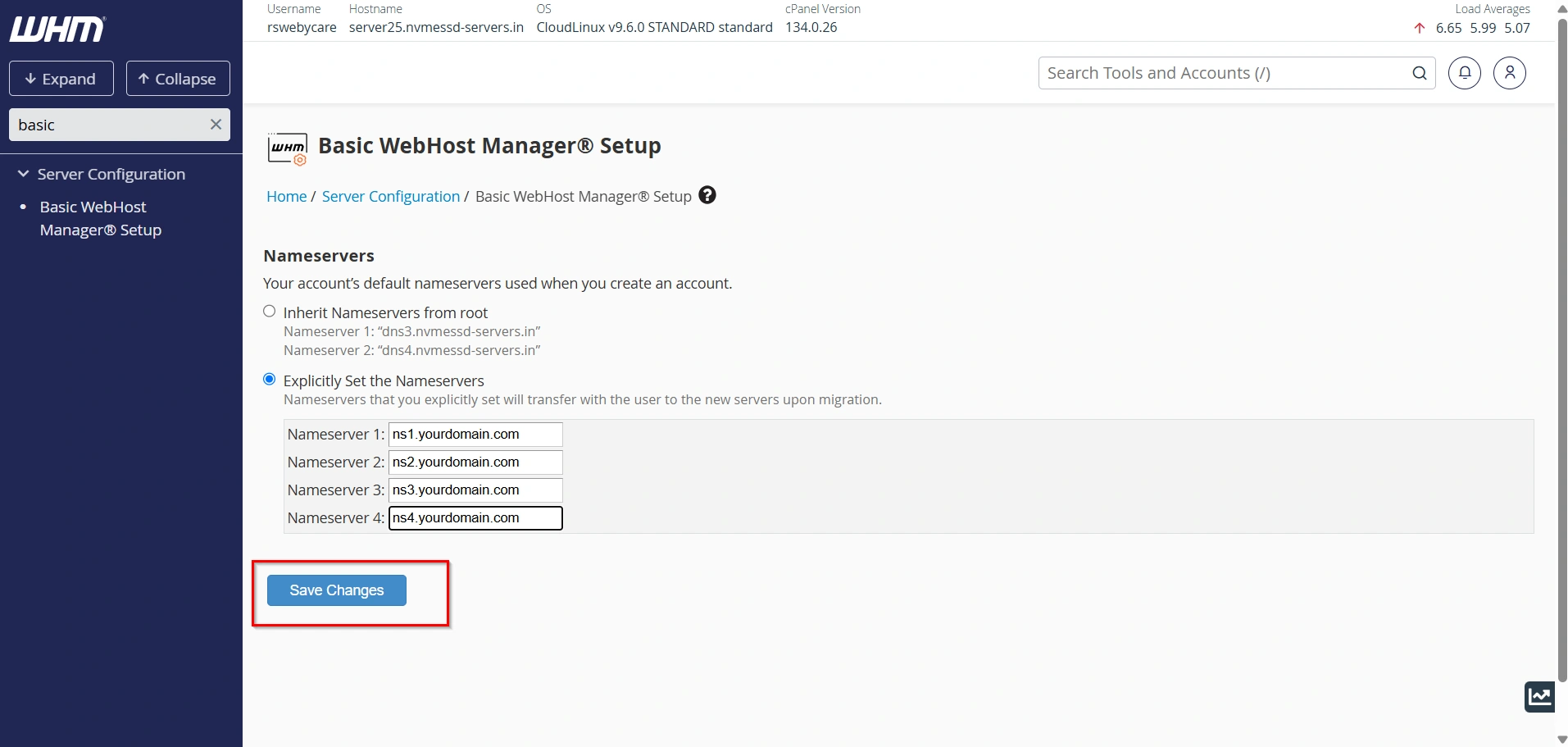
Task: Open the Server Configuration breadcrumb link
Action: point(391,196)
